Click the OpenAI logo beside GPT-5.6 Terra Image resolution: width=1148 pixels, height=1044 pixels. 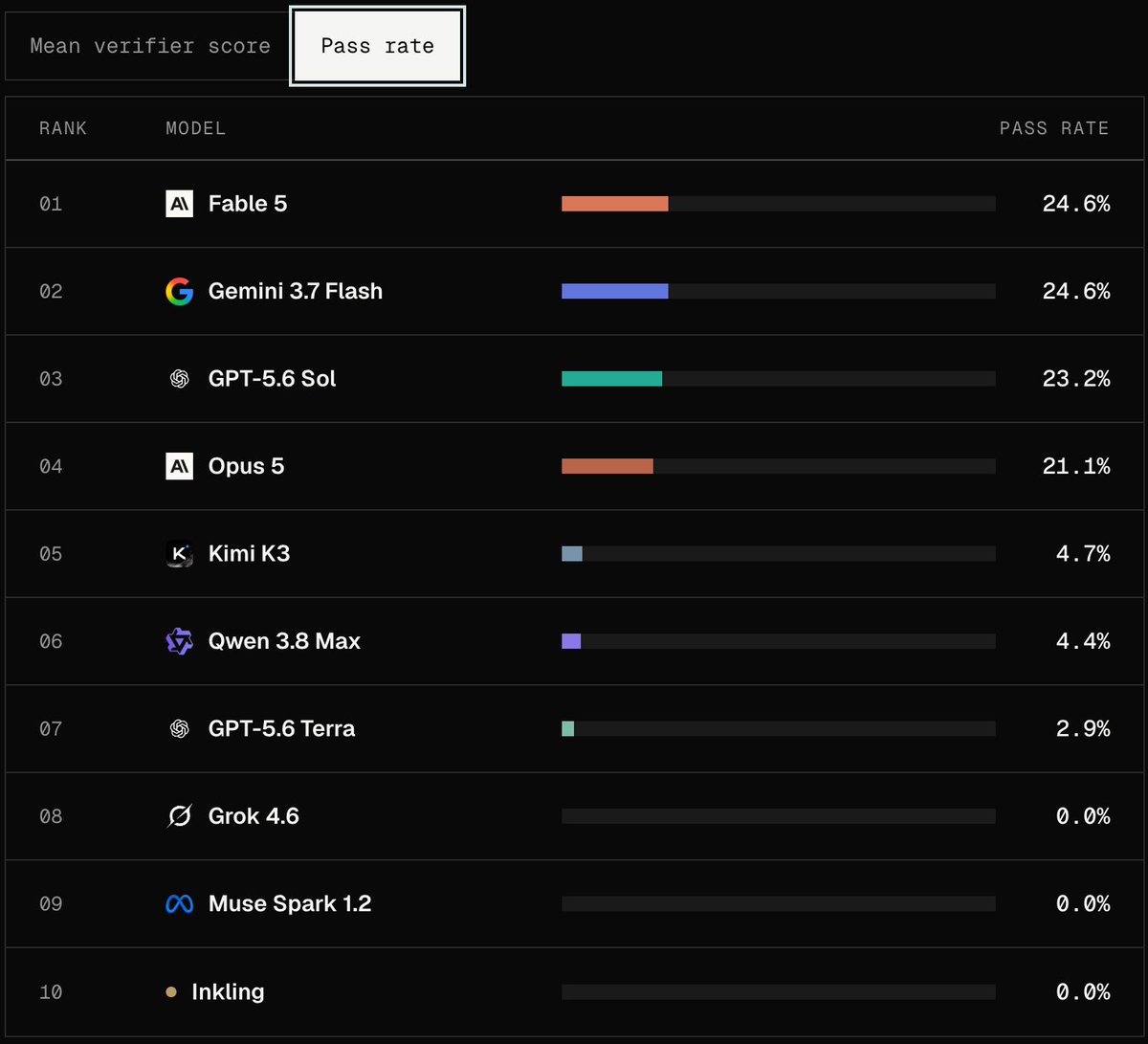tap(179, 729)
